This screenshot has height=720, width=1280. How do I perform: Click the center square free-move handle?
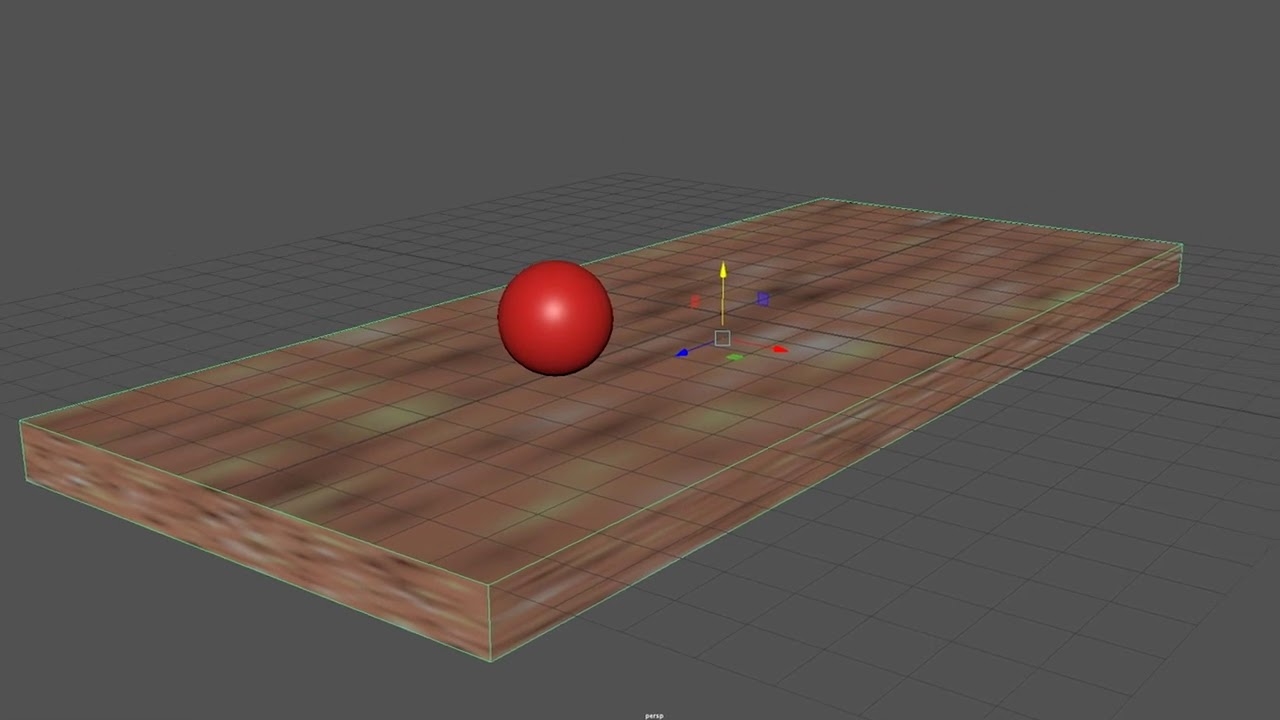722,338
